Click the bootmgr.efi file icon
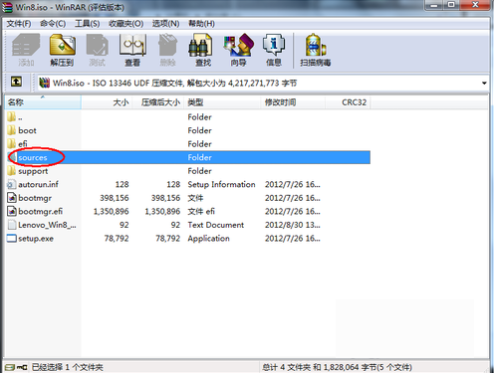Screen dimensions: 495x373 (x=12, y=211)
